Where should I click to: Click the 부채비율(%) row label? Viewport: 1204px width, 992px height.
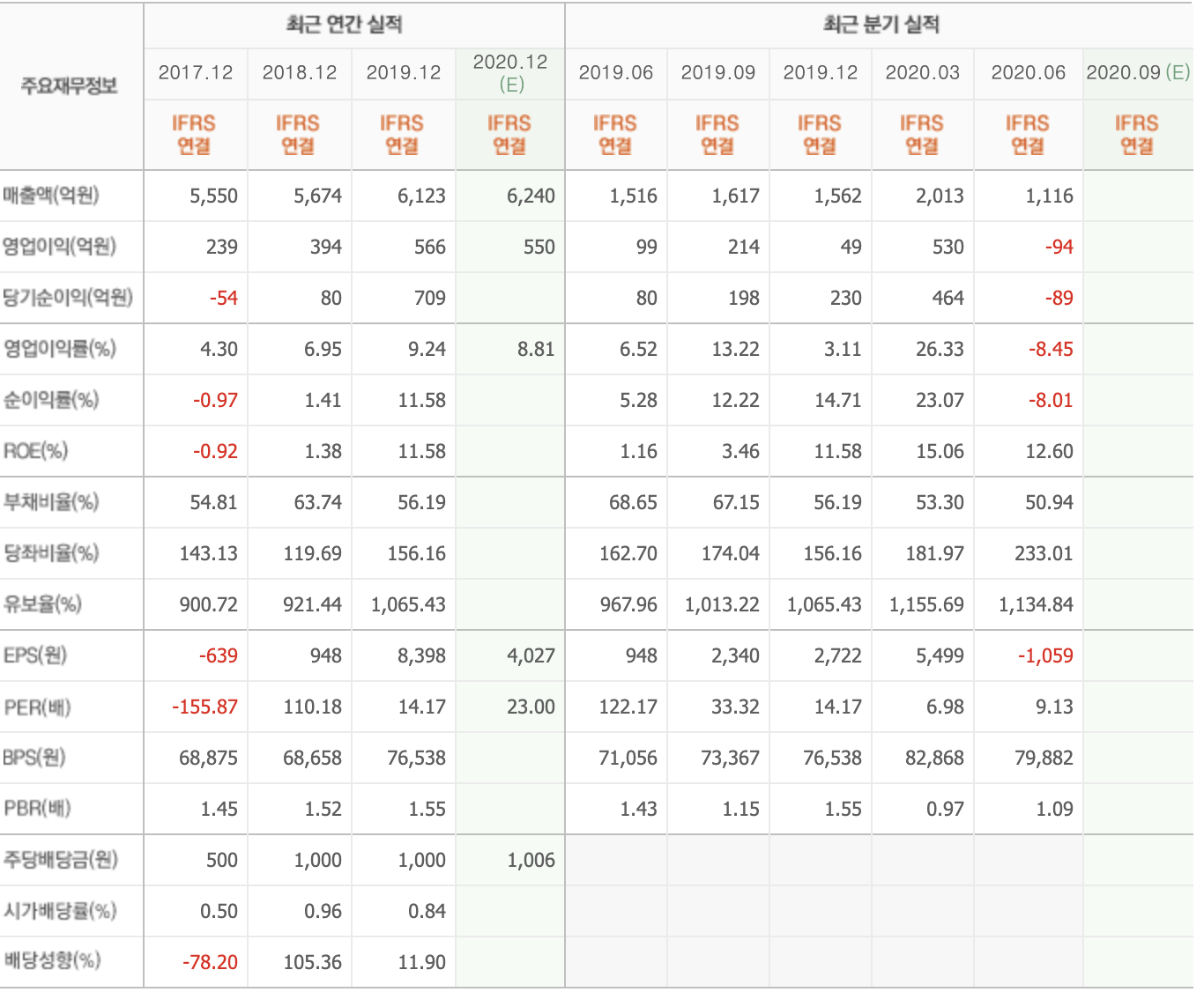pyautogui.click(x=51, y=502)
